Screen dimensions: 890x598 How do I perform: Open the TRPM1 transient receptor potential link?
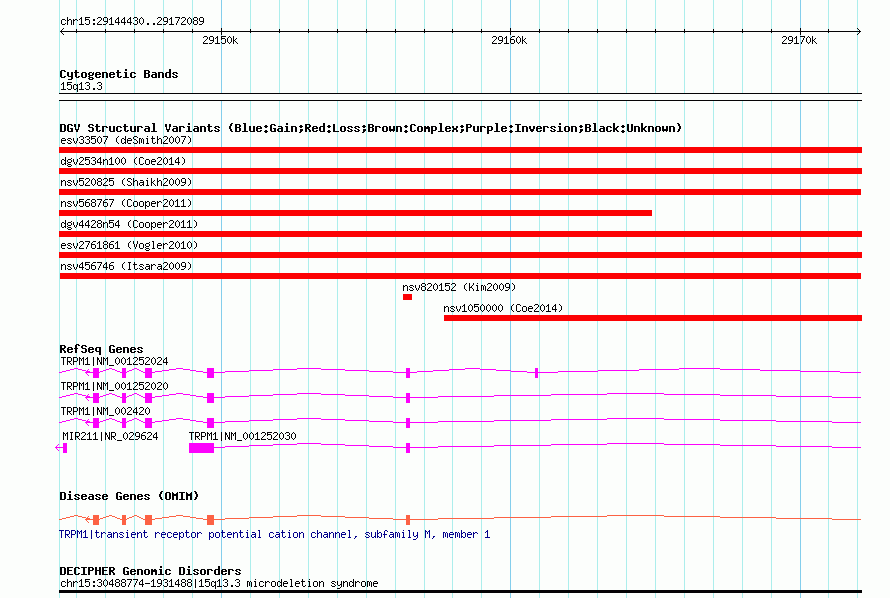coord(275,534)
